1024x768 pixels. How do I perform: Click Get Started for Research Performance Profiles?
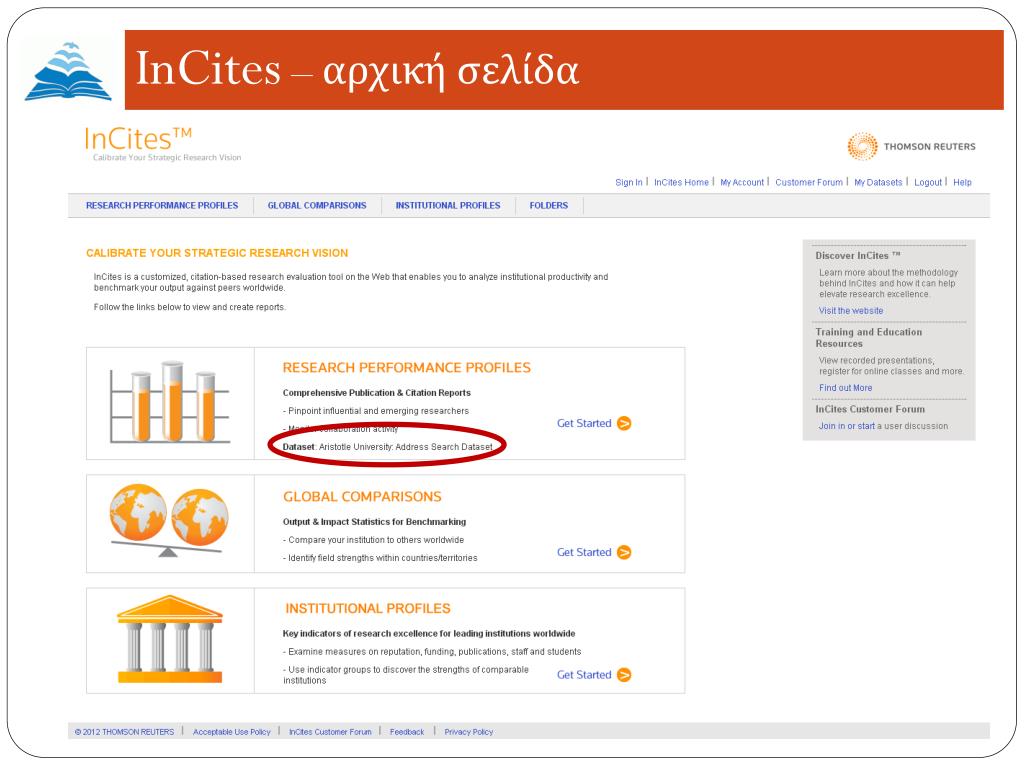(584, 423)
